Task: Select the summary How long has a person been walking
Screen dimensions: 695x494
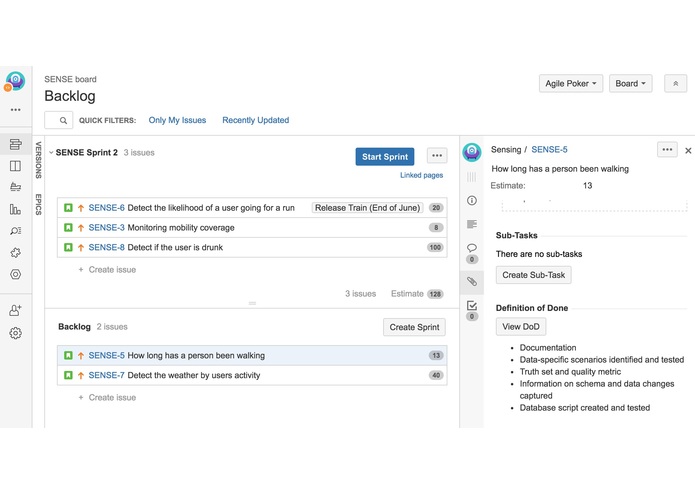Action: (x=560, y=169)
